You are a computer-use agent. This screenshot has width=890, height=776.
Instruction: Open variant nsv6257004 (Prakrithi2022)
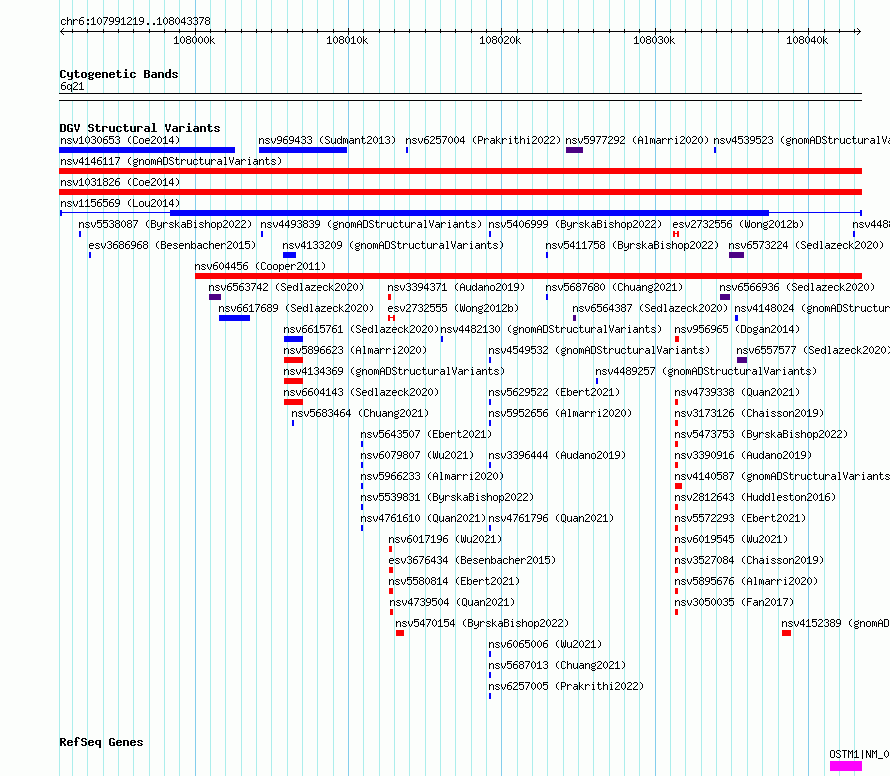(483, 140)
